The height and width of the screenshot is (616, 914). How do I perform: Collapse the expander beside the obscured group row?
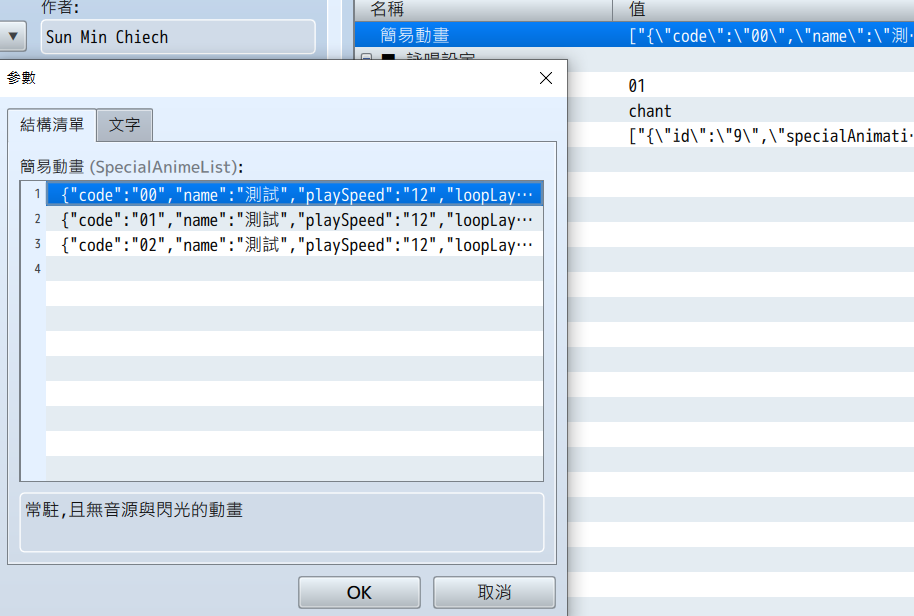point(367,57)
